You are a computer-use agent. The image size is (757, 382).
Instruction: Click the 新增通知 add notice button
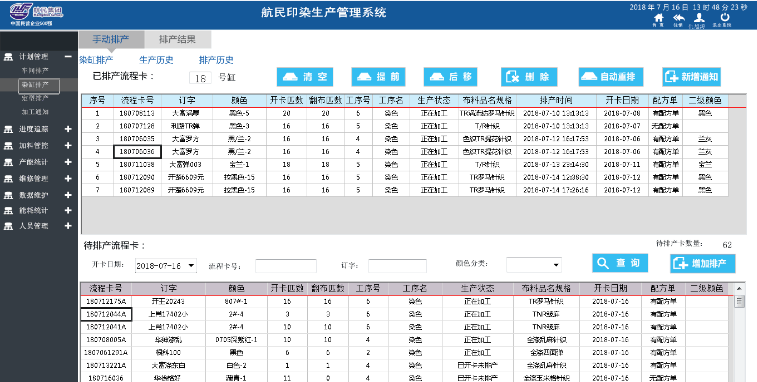coord(691,77)
